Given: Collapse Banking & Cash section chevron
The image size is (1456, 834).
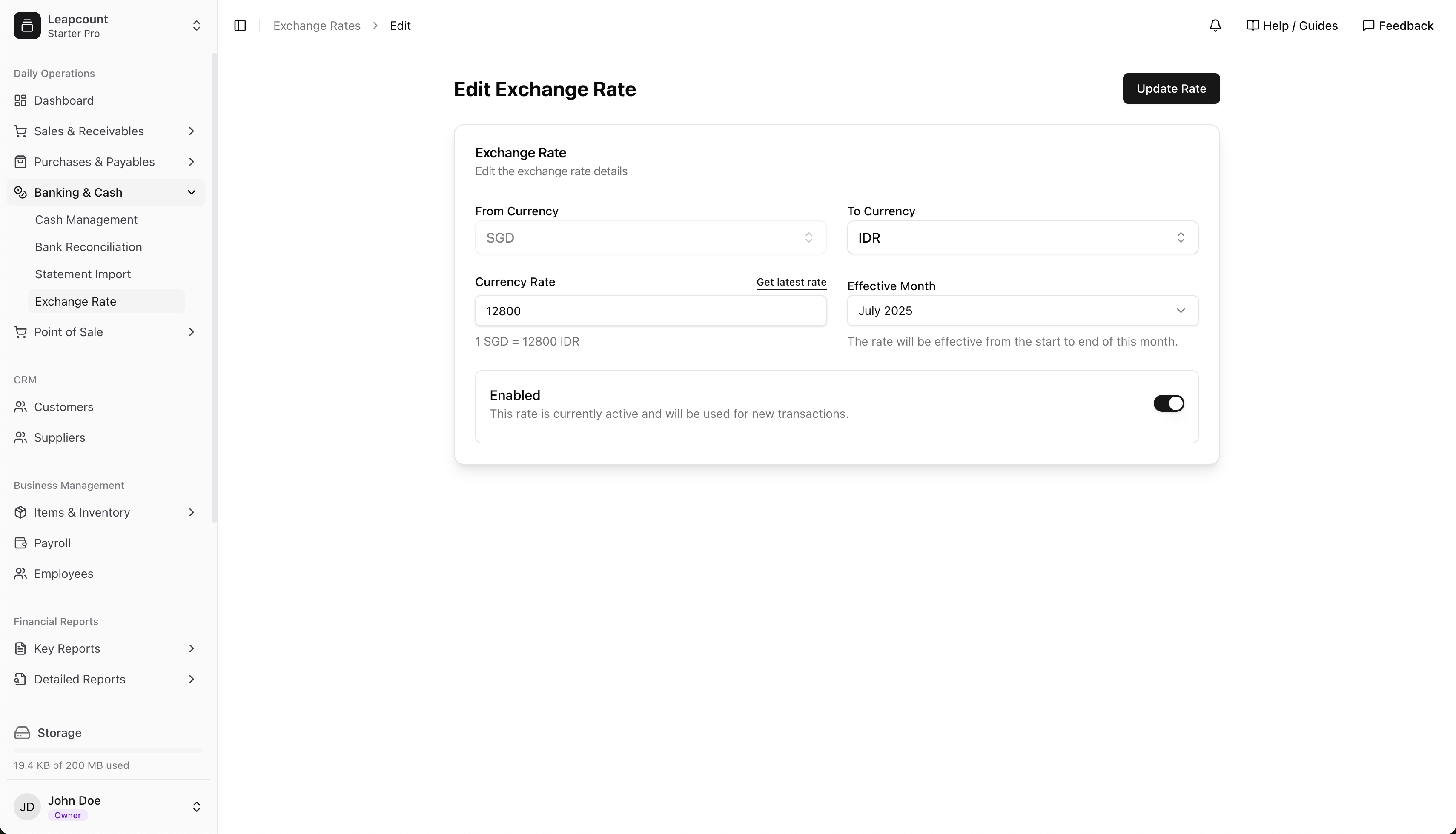Looking at the screenshot, I should 192,192.
